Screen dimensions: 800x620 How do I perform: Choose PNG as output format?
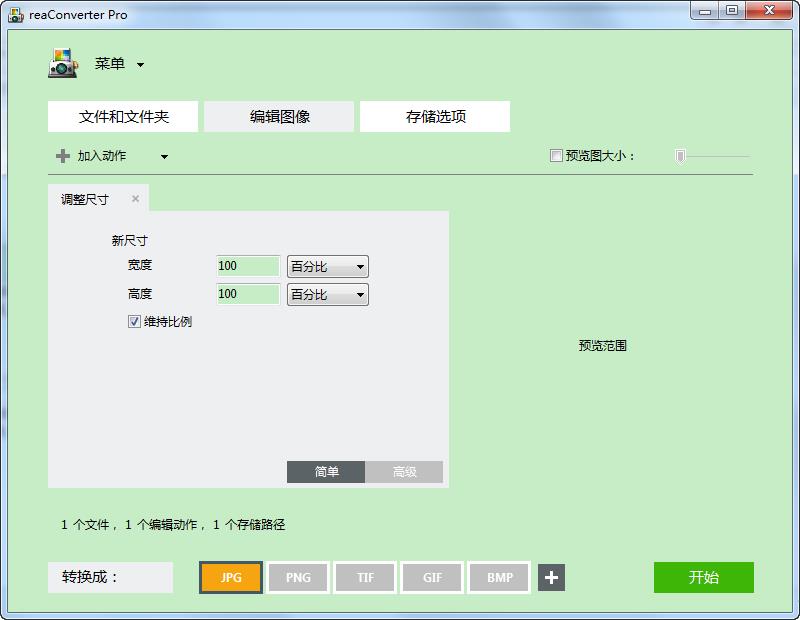(298, 578)
